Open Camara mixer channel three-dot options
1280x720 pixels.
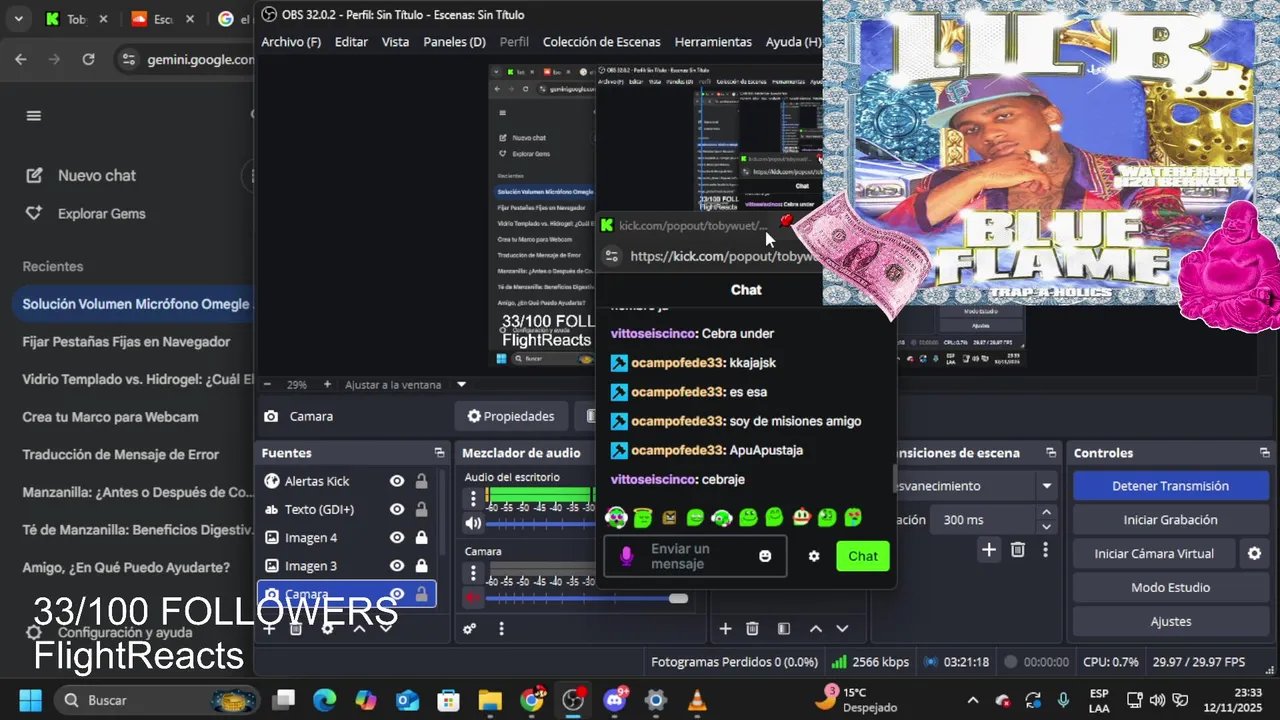(473, 573)
